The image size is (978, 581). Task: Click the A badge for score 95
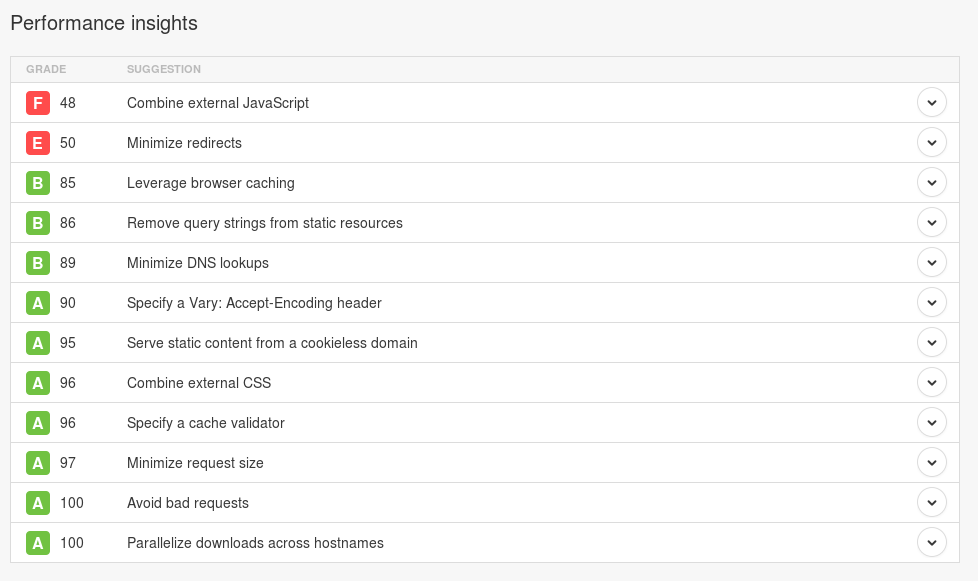click(x=38, y=343)
